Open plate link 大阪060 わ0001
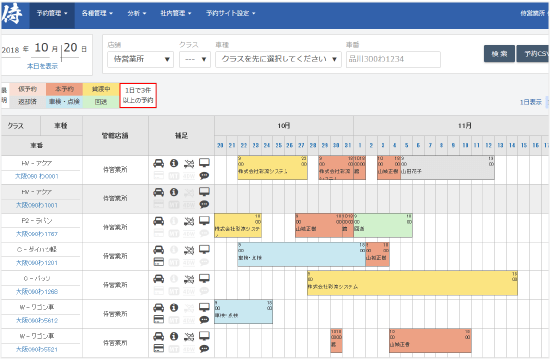This screenshot has height=360, width=550. coord(36,176)
